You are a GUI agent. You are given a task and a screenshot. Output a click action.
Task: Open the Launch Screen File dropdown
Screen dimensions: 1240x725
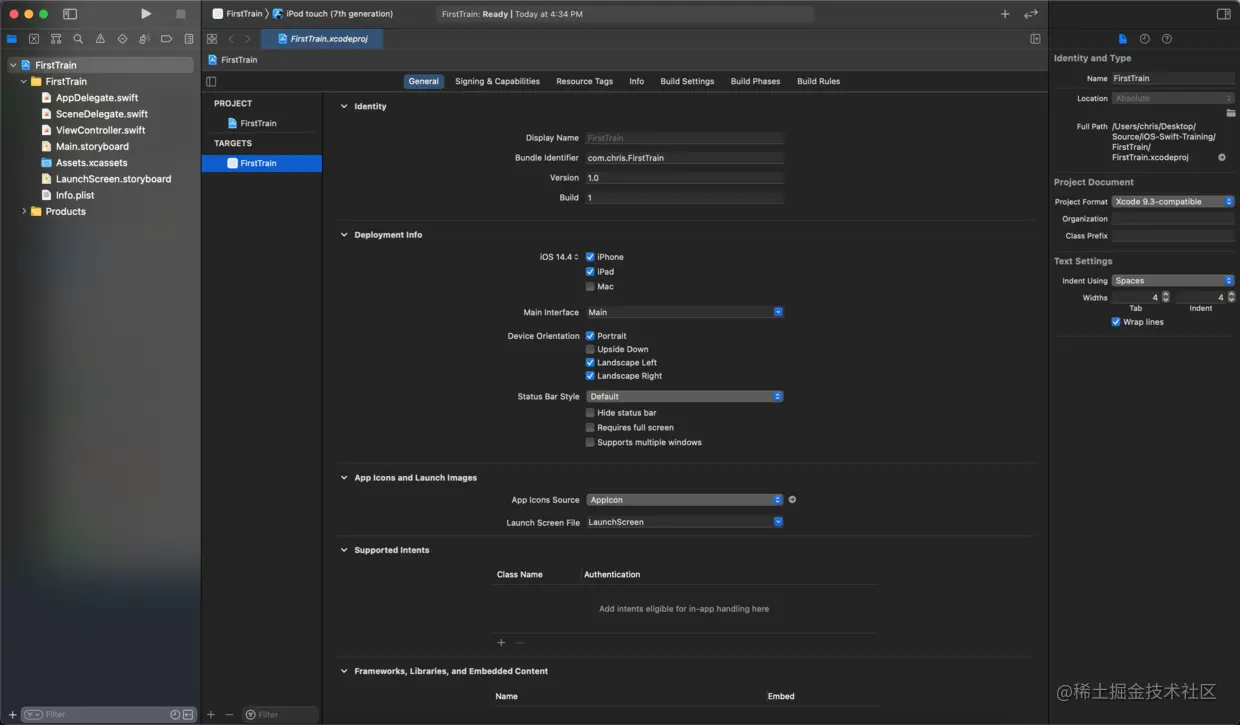[x=684, y=522]
